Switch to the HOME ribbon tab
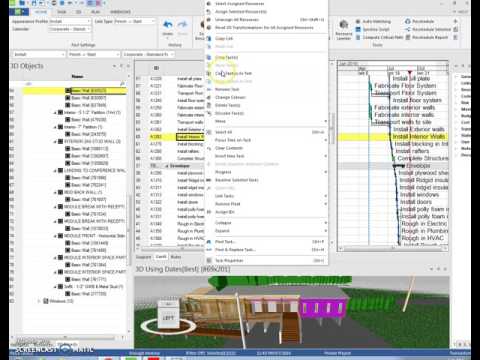Image resolution: width=480 pixels, height=360 pixels. [41, 12]
